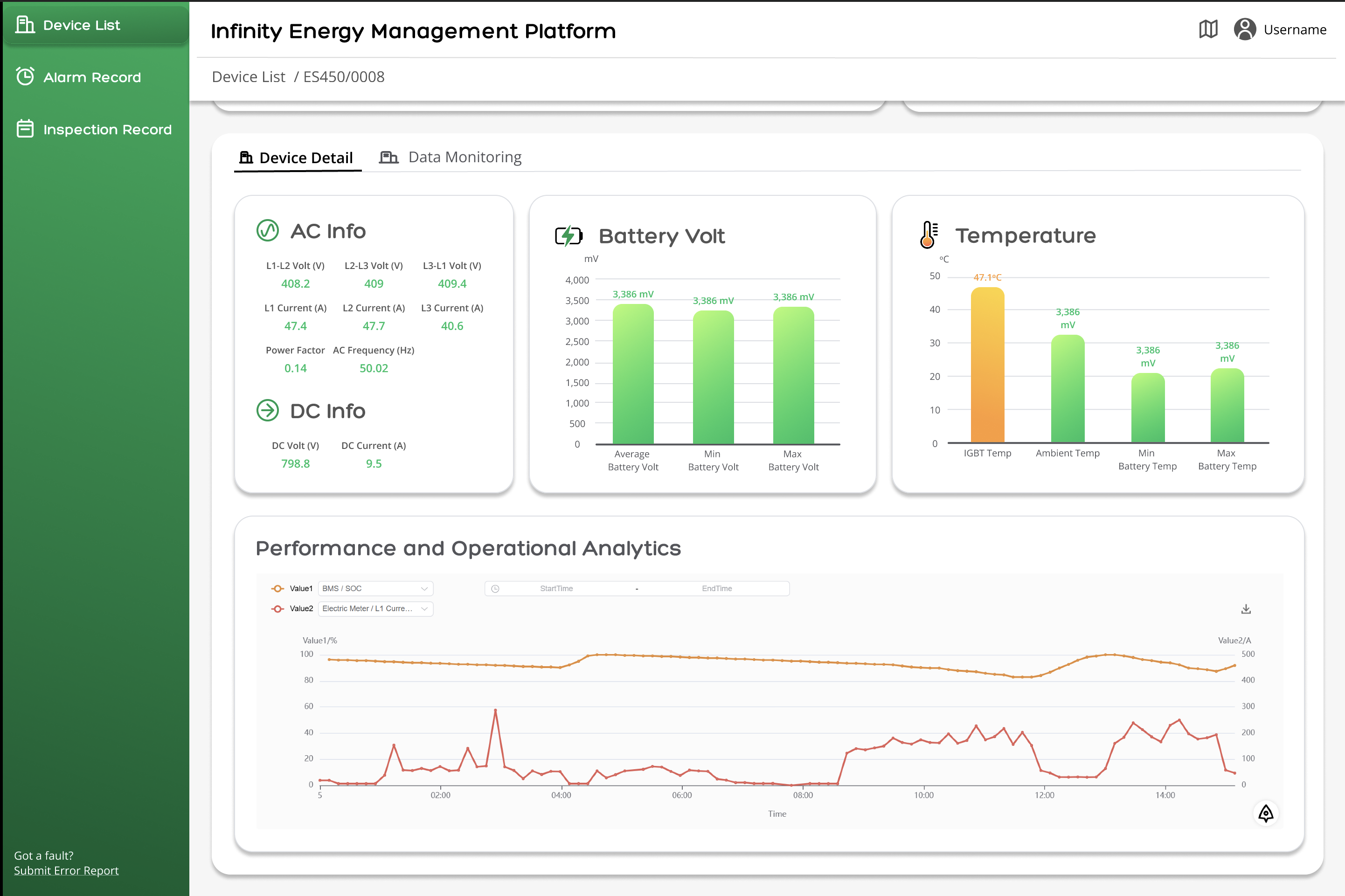Click the Min Battery Temp bar

click(1148, 408)
